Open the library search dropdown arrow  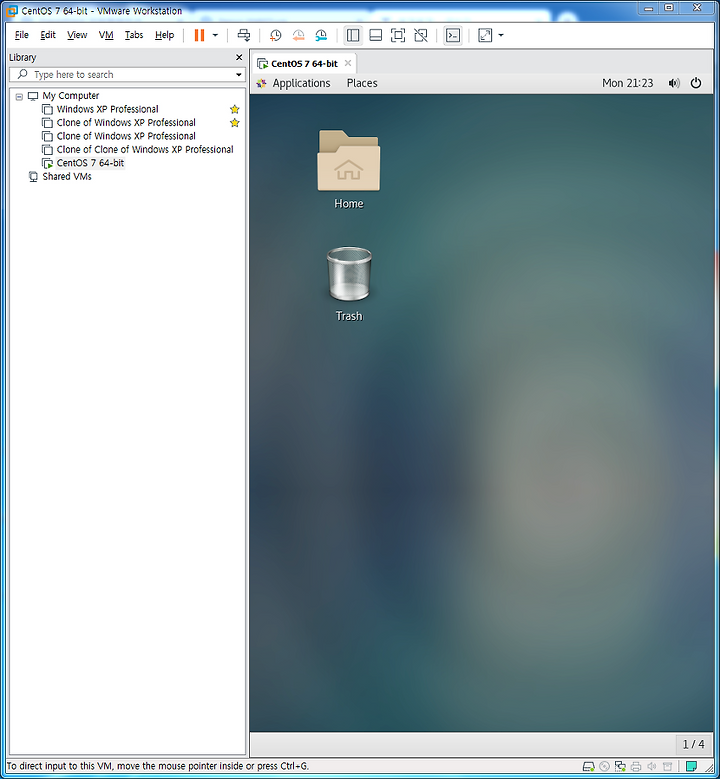coord(239,75)
